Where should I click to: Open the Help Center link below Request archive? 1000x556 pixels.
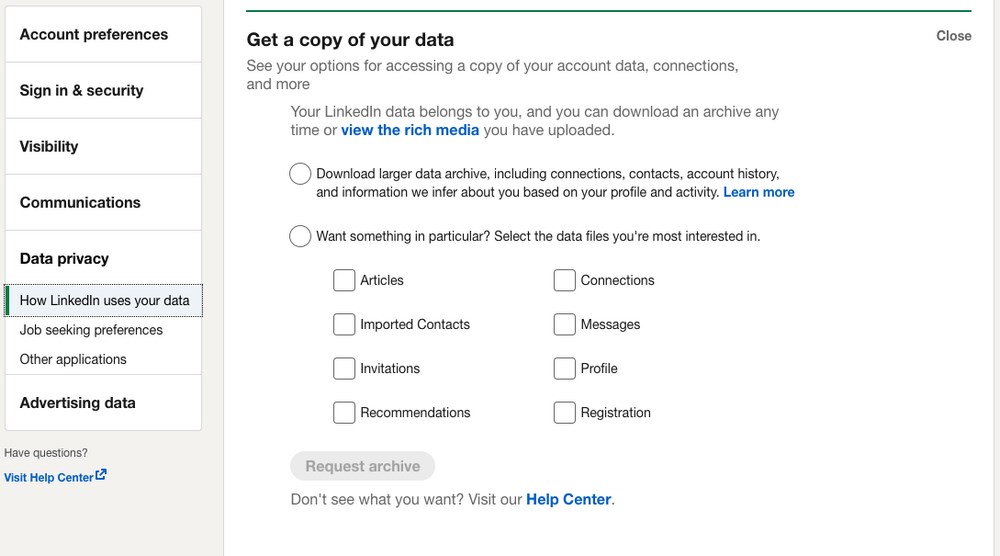point(568,499)
